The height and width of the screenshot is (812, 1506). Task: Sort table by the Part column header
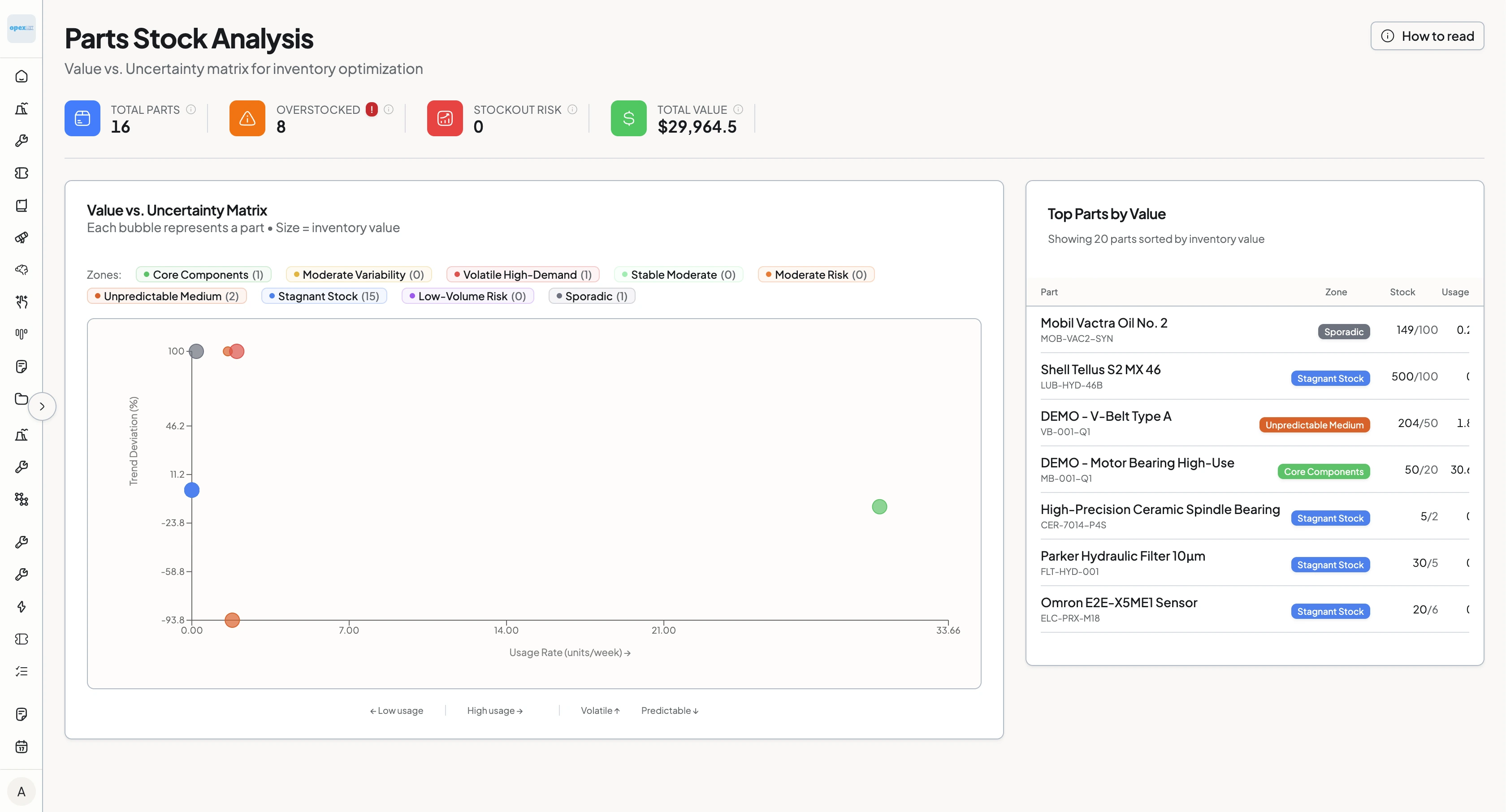[1049, 292]
